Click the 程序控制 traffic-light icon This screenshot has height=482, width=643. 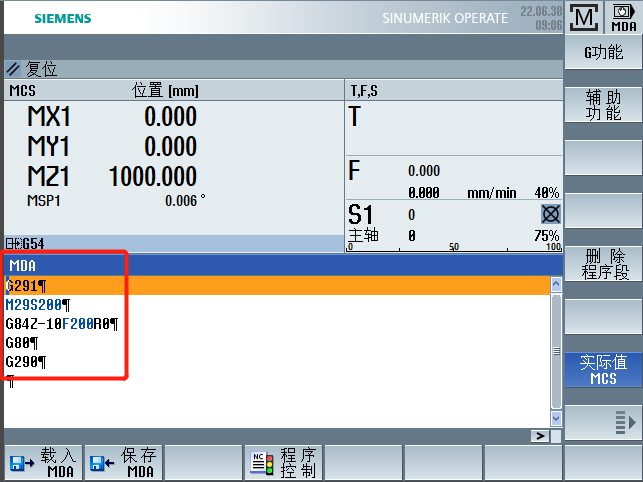[260, 463]
